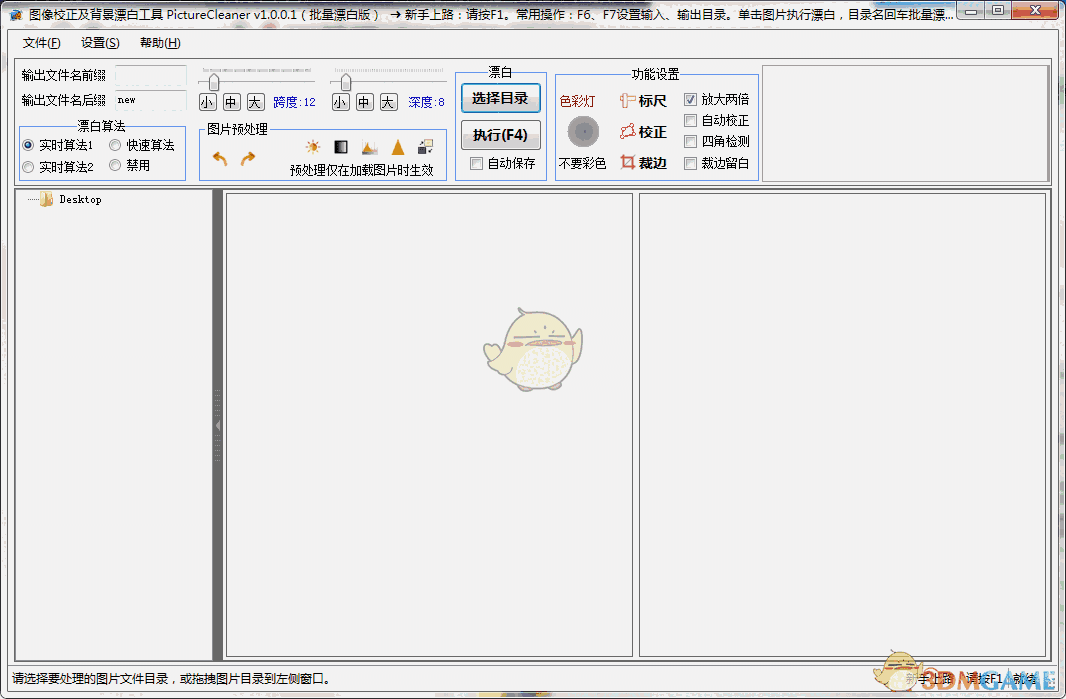Enable 四角检测 detection

pos(691,139)
